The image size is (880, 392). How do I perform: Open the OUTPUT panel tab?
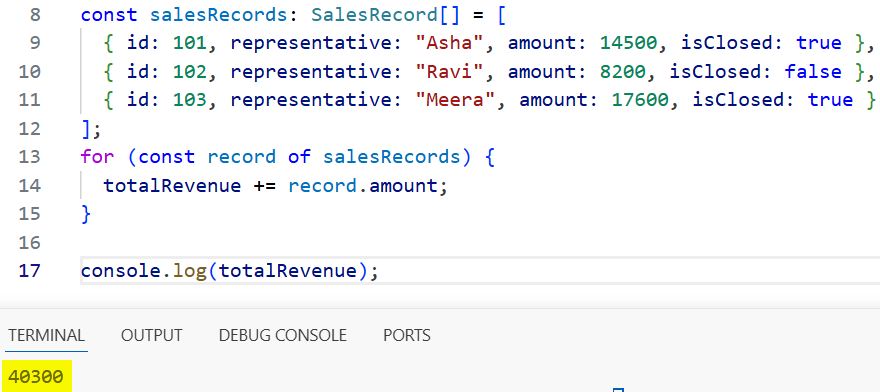coord(152,336)
